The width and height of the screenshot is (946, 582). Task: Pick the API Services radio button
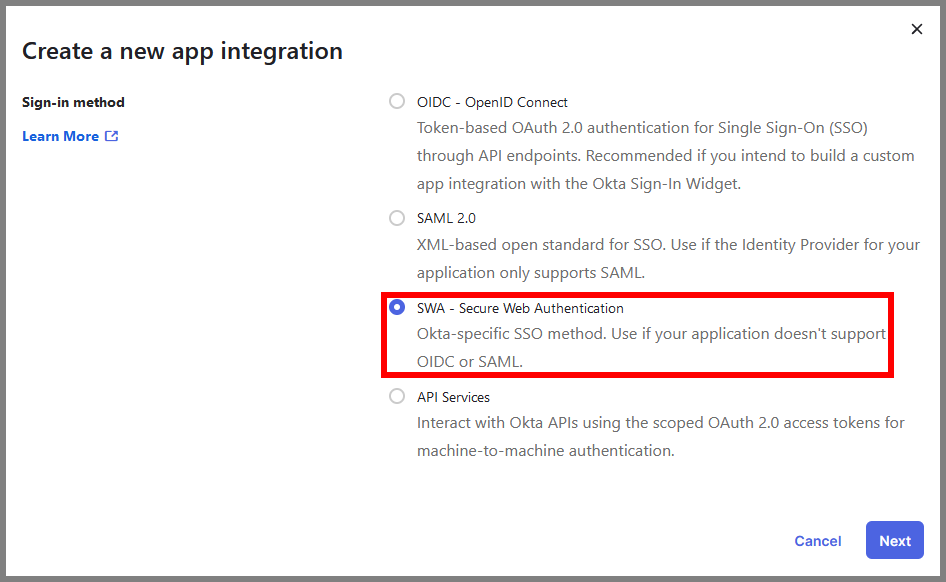[x=397, y=396]
